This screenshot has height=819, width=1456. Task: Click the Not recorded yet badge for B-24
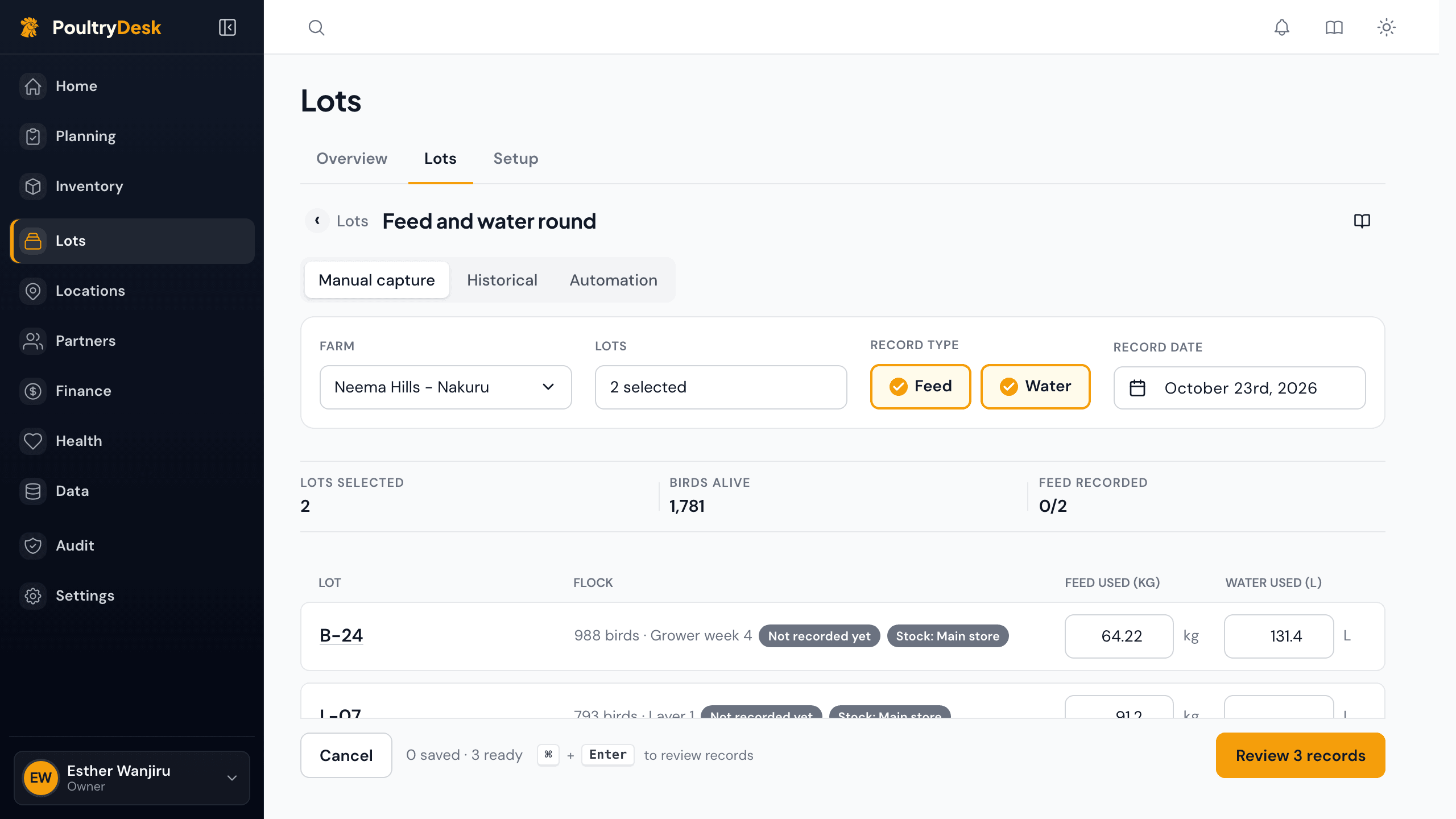click(x=819, y=636)
